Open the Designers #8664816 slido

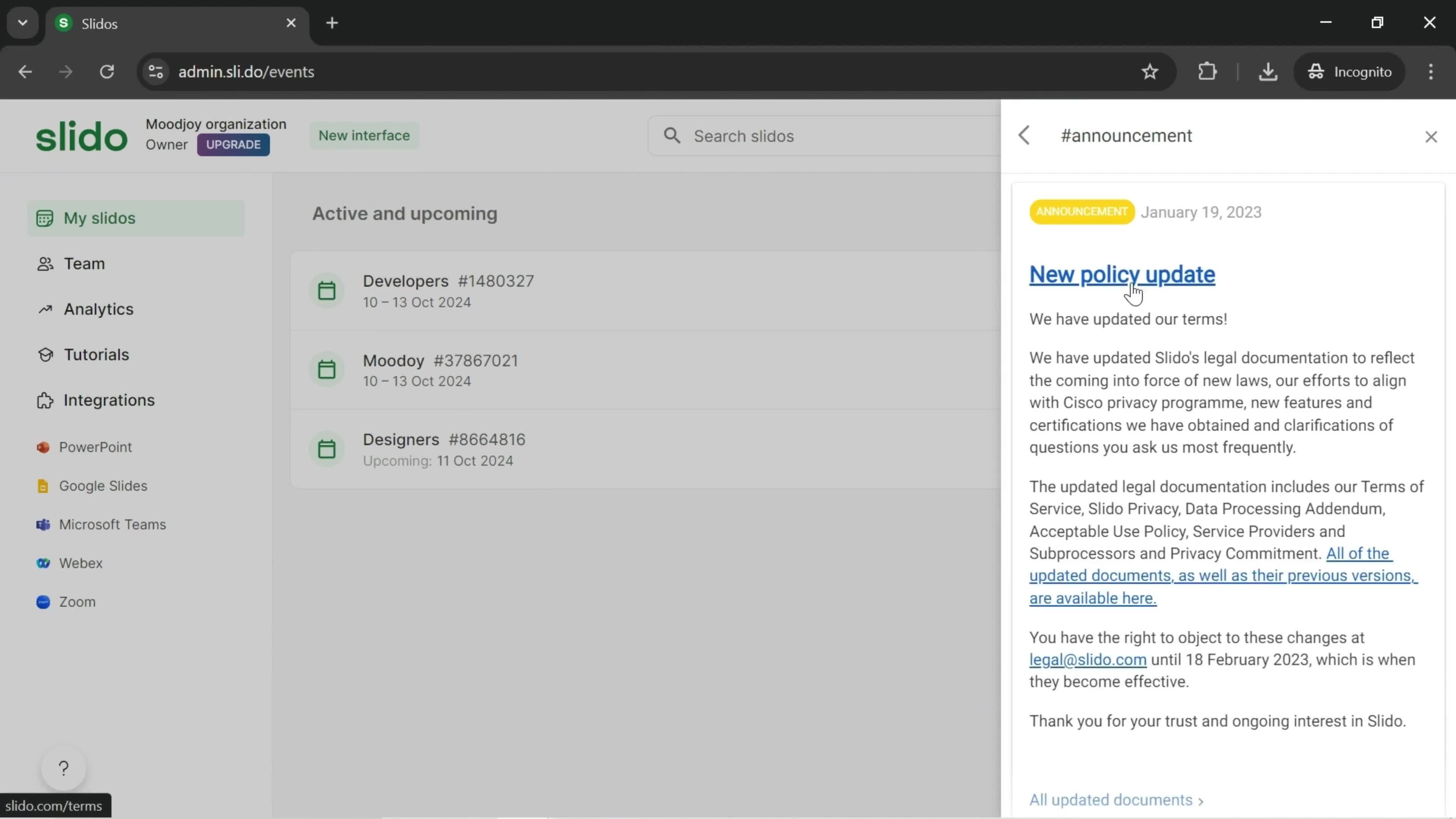pyautogui.click(x=645, y=449)
